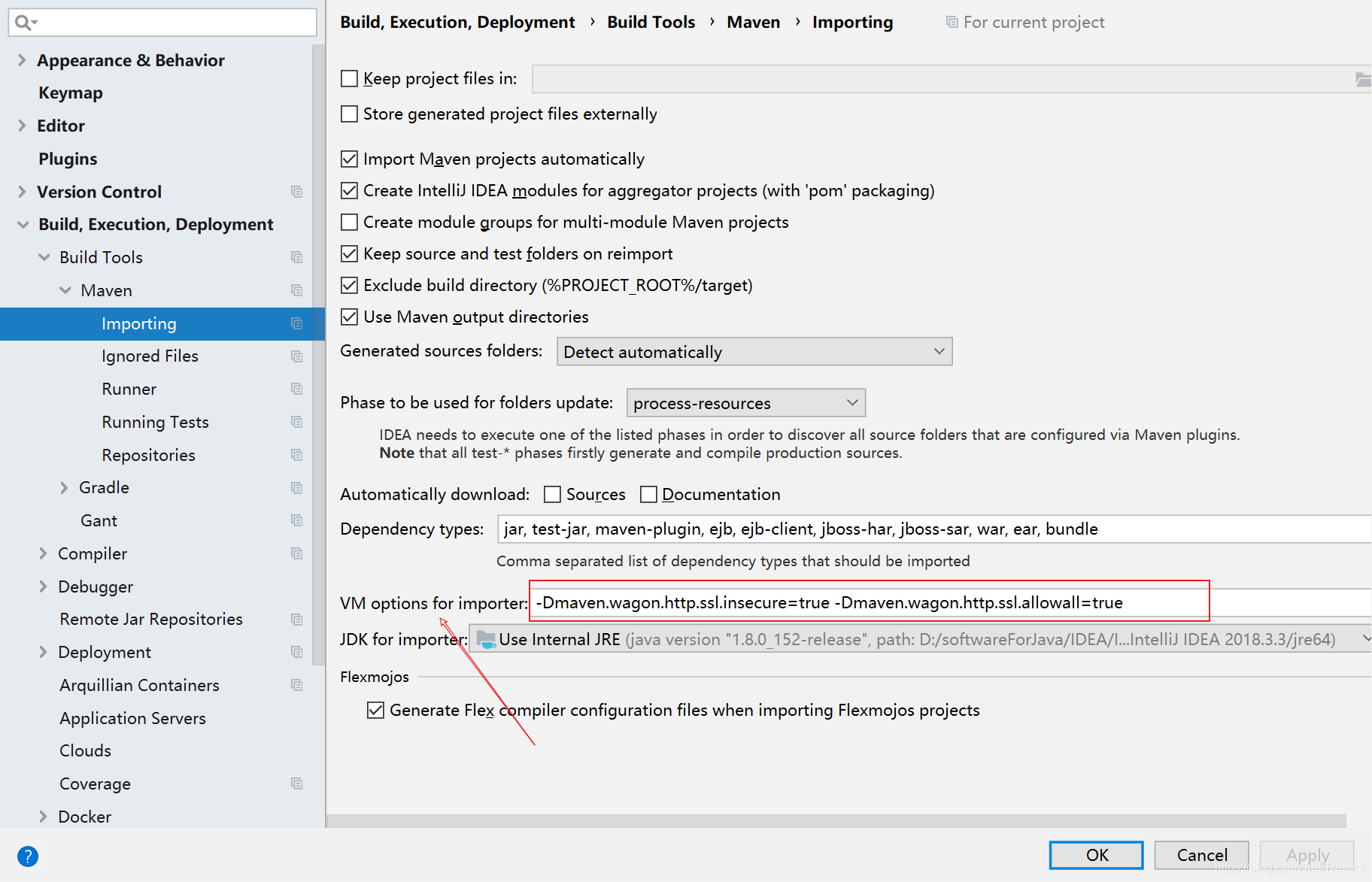Collapse the Maven node
The image size is (1372, 882).
coord(65,290)
